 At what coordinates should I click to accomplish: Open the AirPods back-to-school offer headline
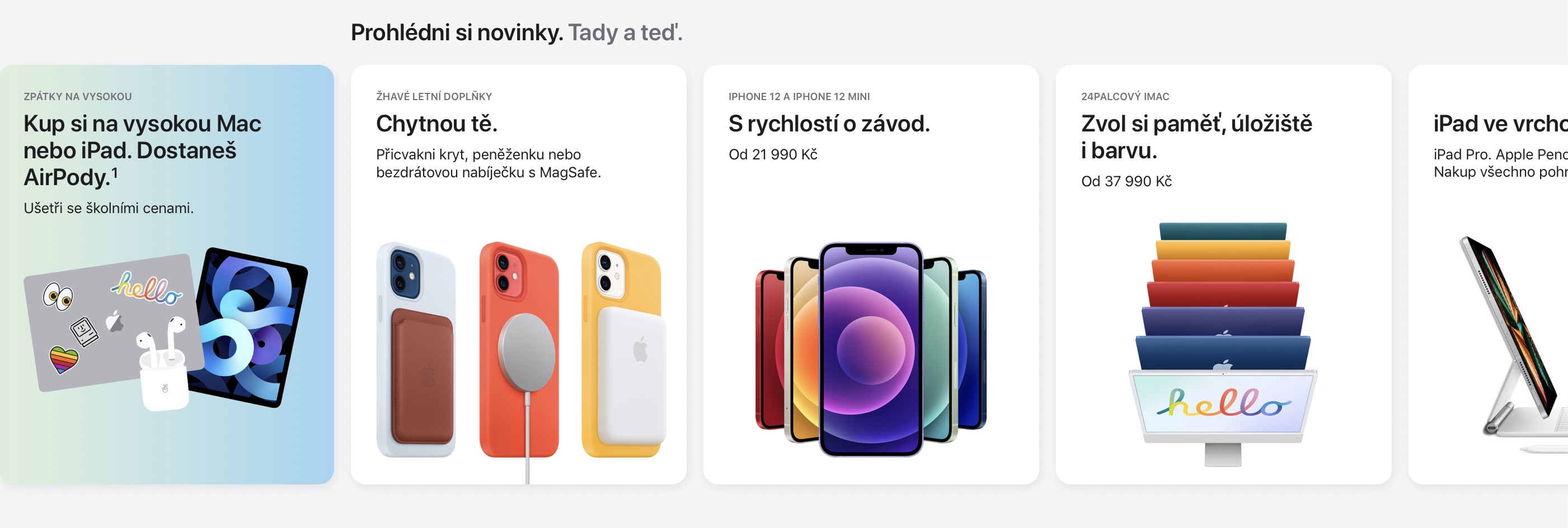coord(143,150)
